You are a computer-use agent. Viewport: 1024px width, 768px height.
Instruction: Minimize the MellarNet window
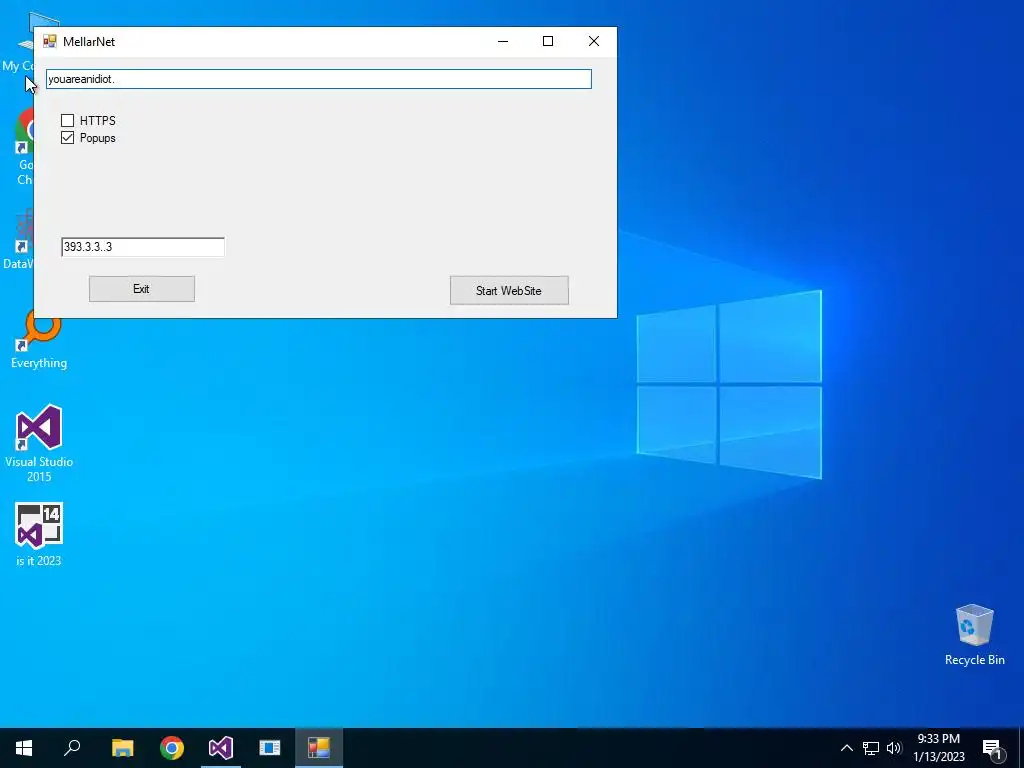pos(503,41)
